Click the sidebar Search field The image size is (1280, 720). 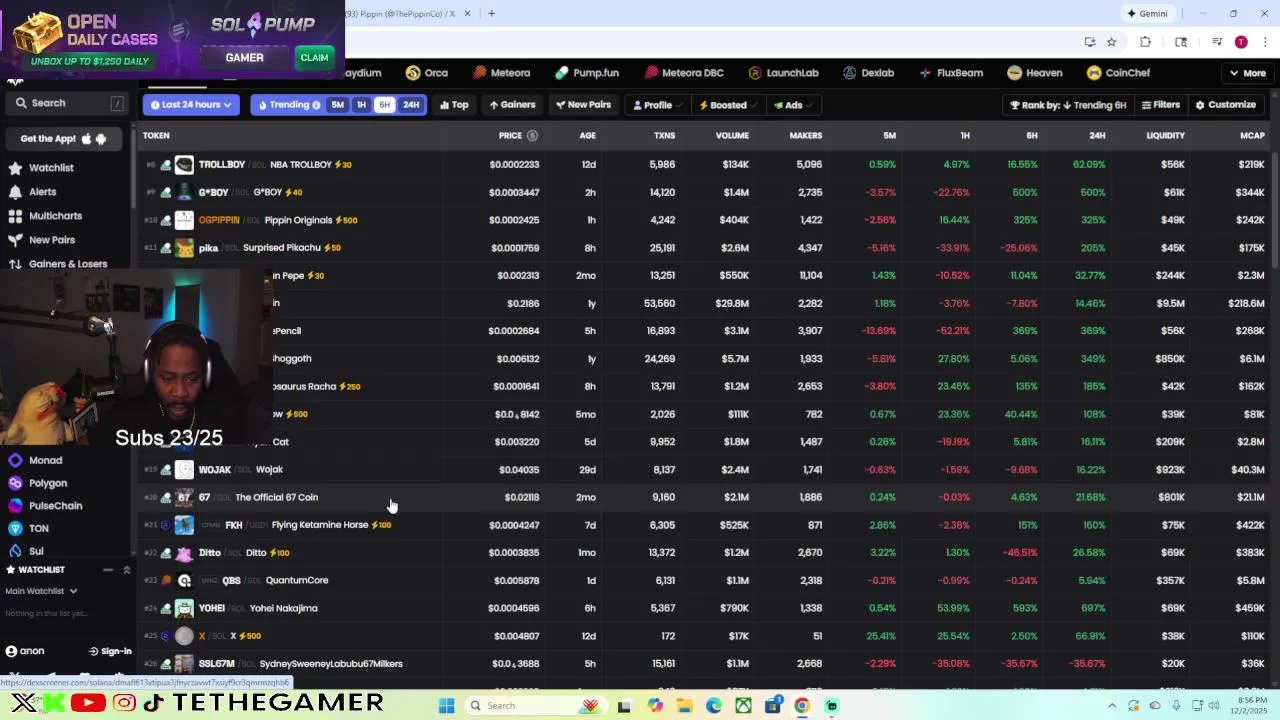pos(66,103)
